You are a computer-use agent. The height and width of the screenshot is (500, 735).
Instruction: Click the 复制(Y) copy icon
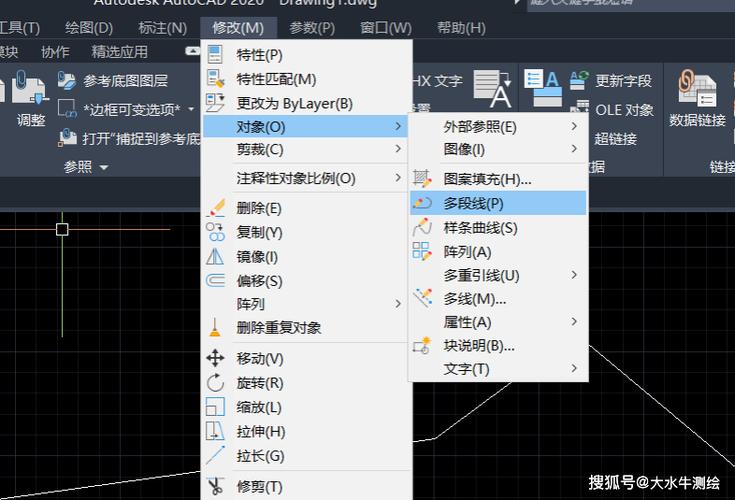(215, 232)
